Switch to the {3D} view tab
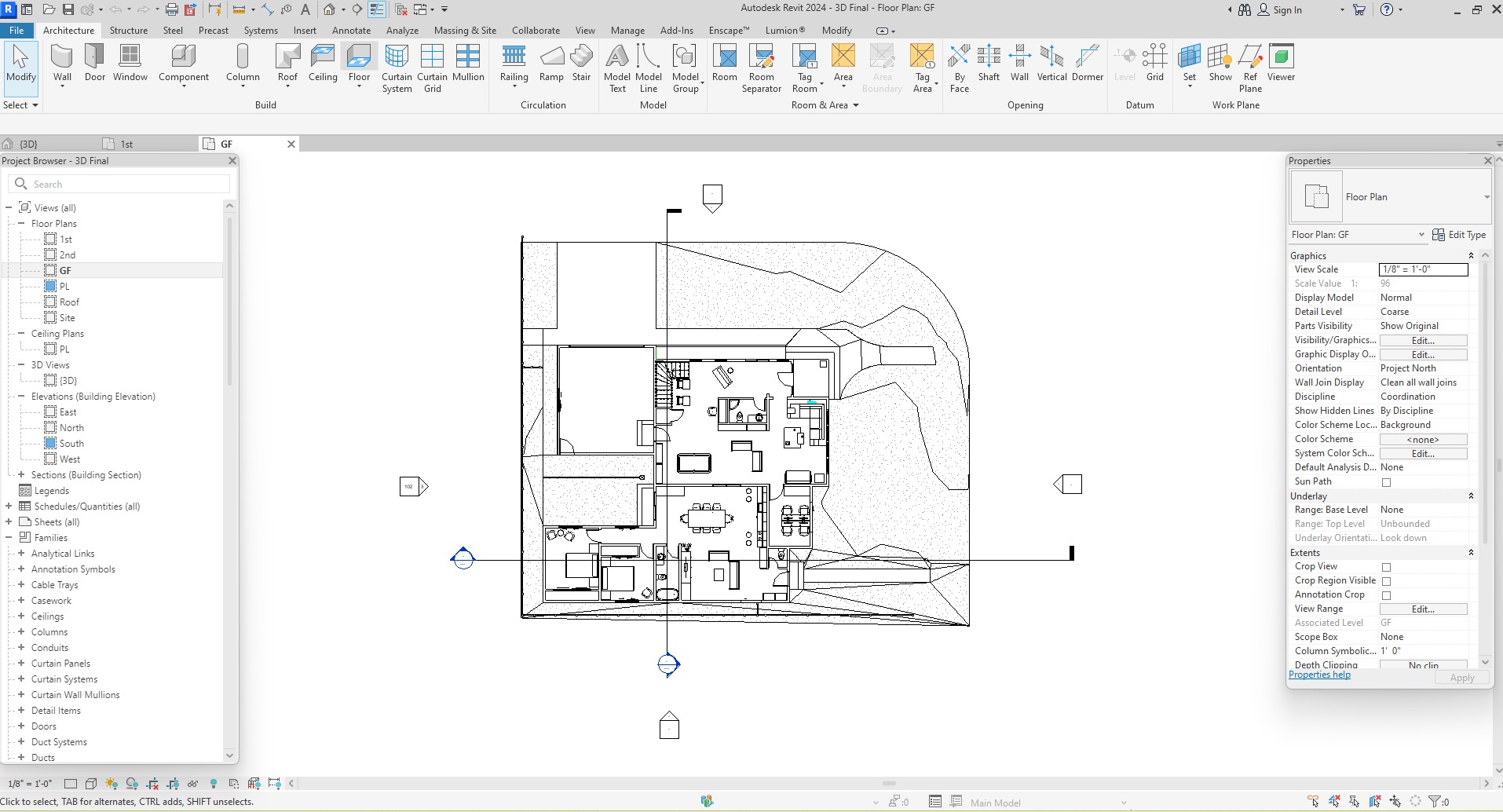 click(x=28, y=144)
